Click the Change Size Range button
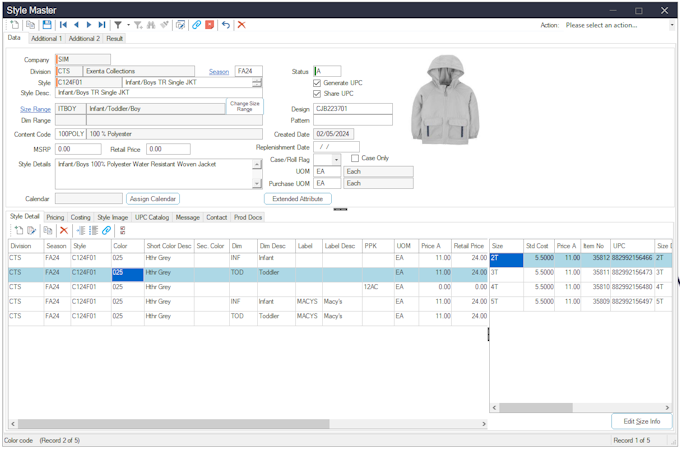 245,106
